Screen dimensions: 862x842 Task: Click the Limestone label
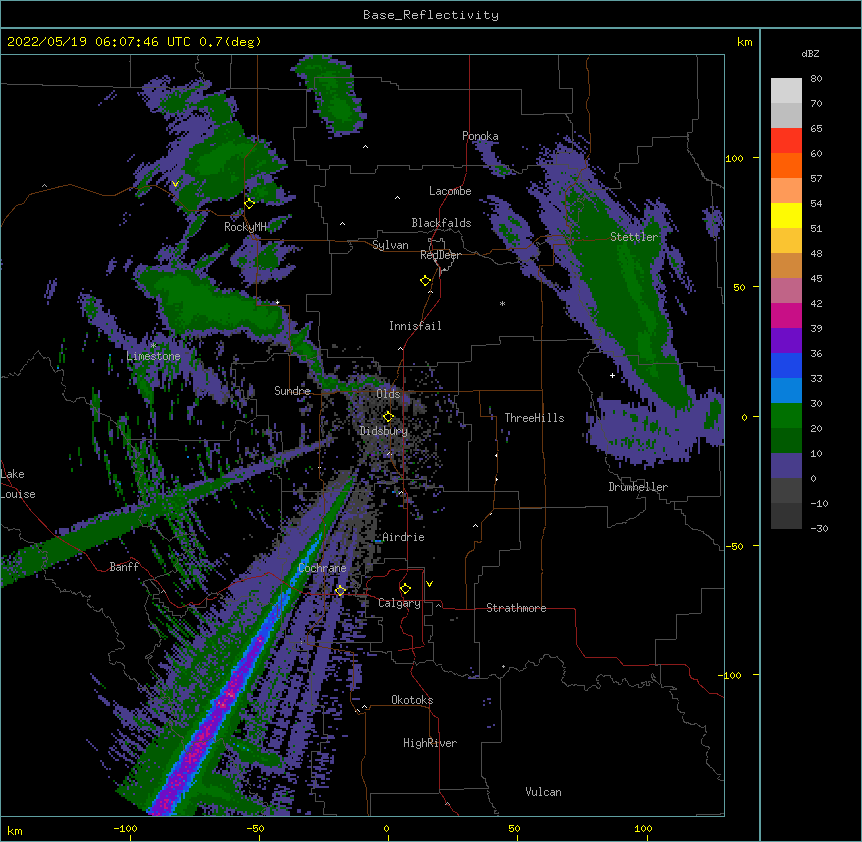coord(153,356)
